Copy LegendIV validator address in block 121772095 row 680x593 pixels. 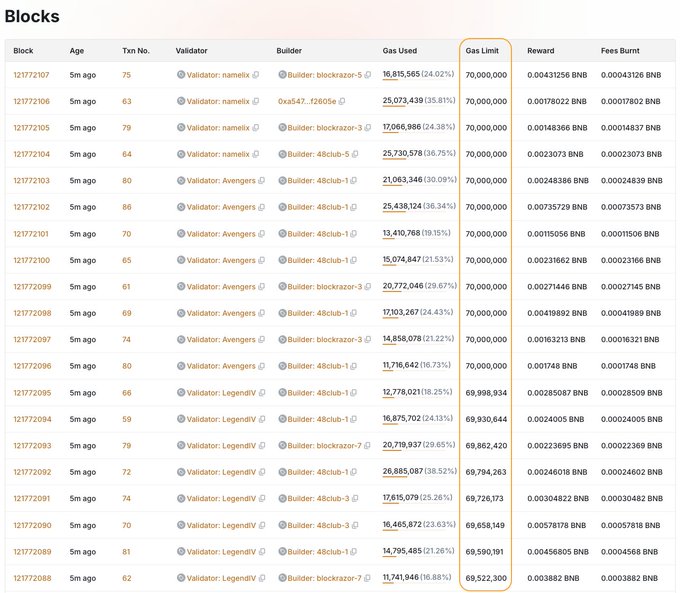pos(262,393)
